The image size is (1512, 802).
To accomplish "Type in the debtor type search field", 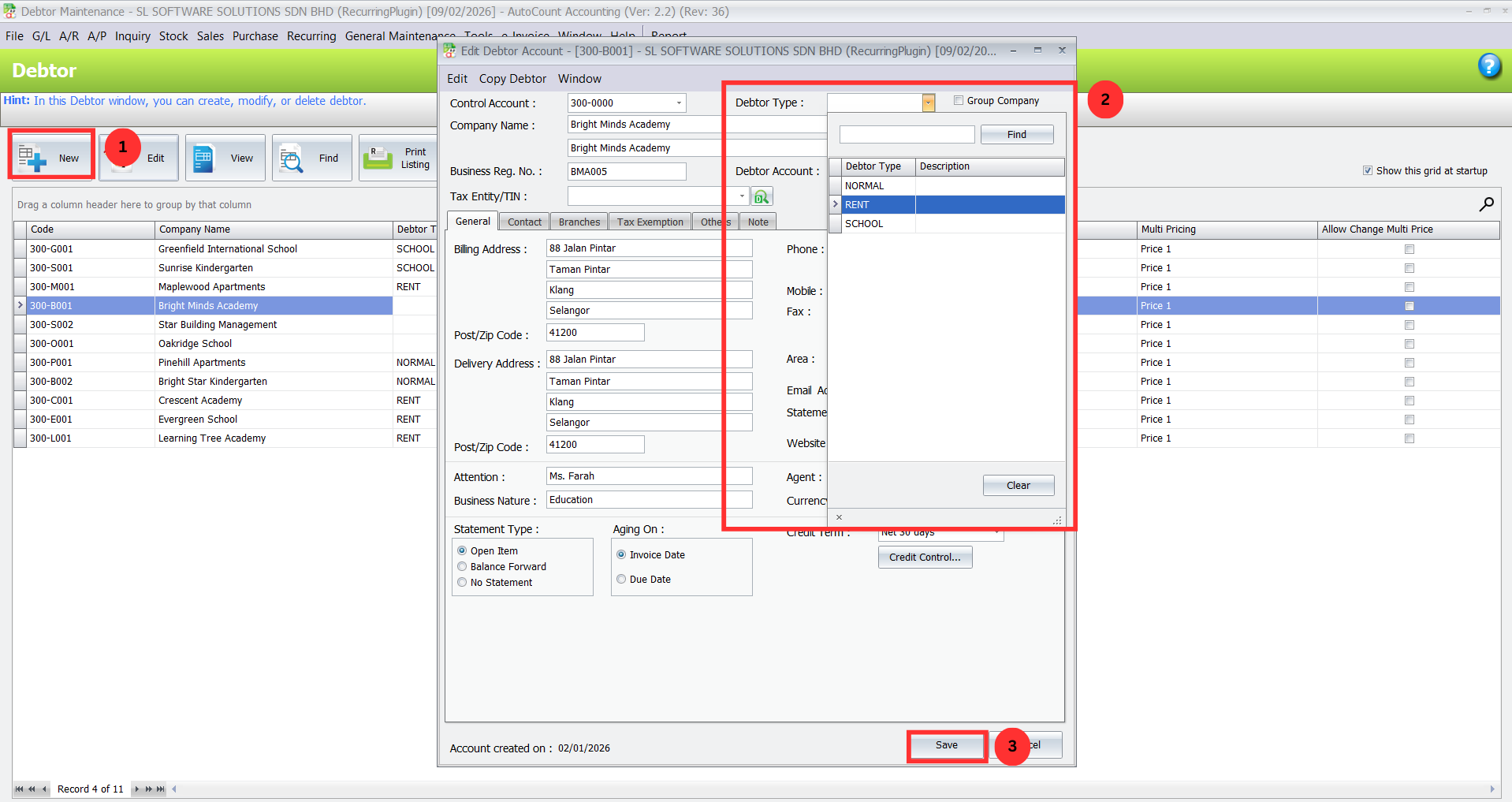I will tap(906, 133).
